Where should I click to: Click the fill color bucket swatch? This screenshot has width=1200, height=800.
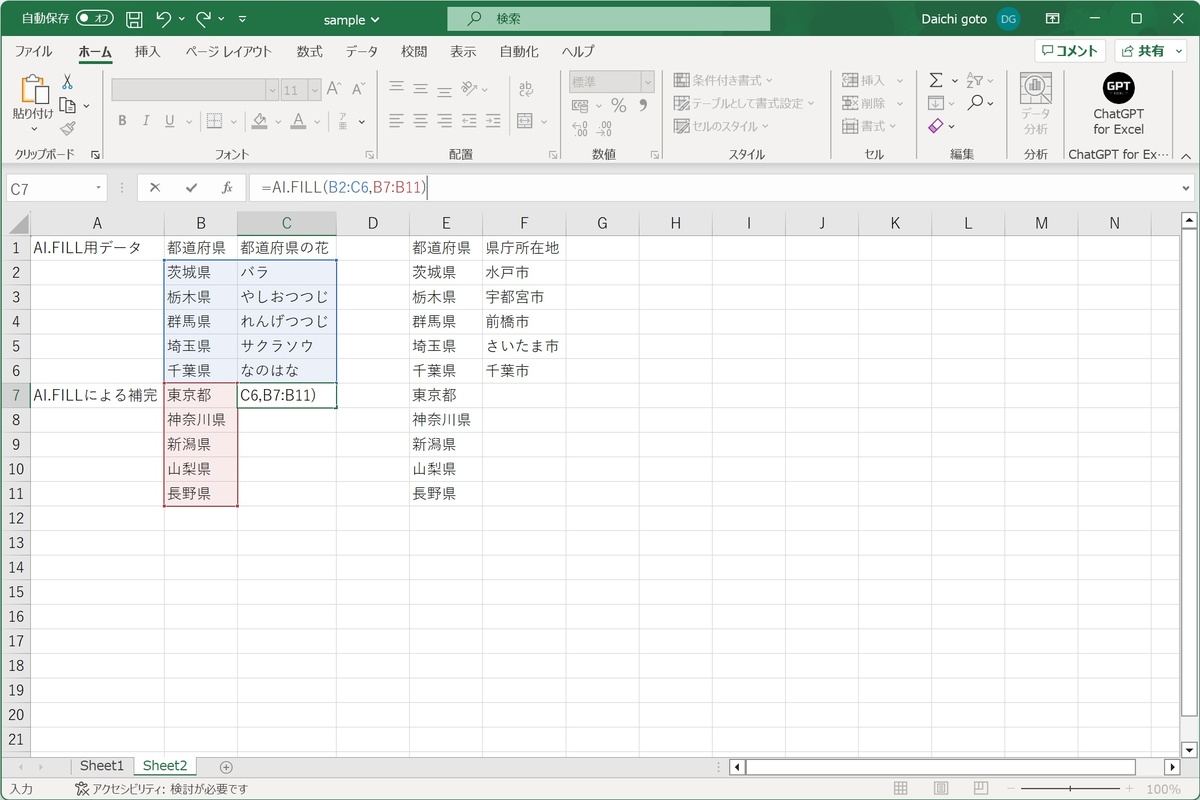tap(259, 121)
